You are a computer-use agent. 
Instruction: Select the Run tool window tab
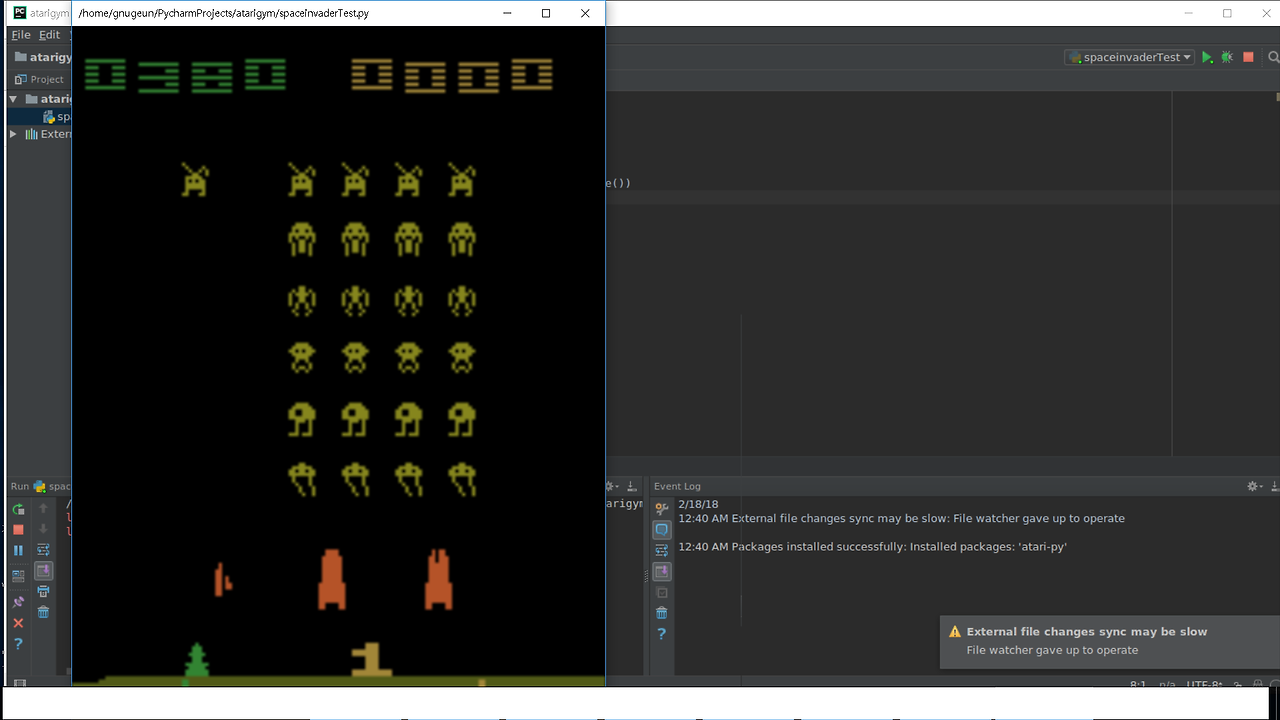tap(40, 486)
